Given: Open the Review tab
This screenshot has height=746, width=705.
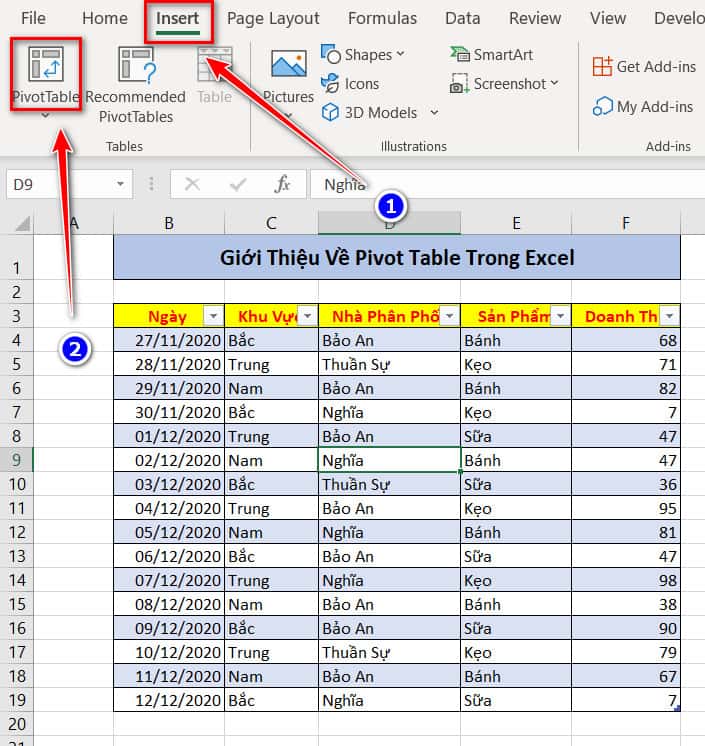Looking at the screenshot, I should (535, 19).
